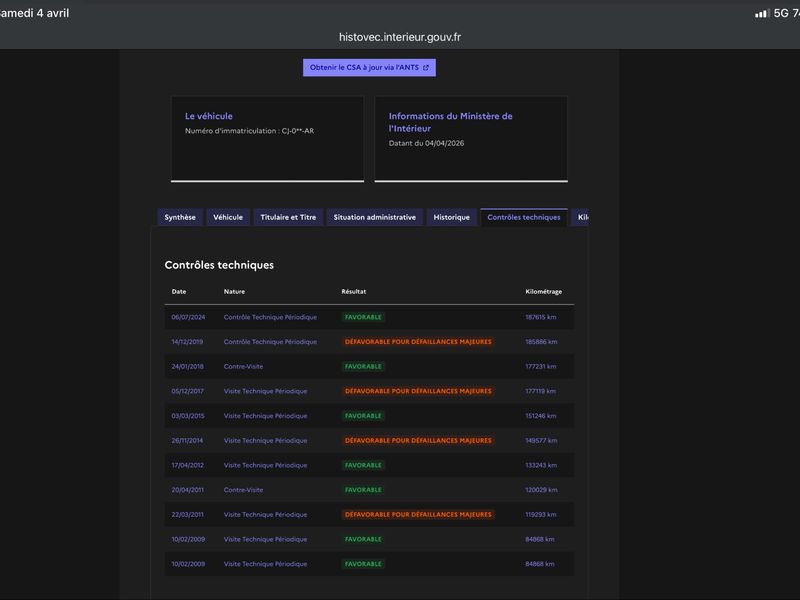Tap the histovec.interieur.gouv.fr address bar
Image resolution: width=800 pixels, height=600 pixels.
(400, 37)
